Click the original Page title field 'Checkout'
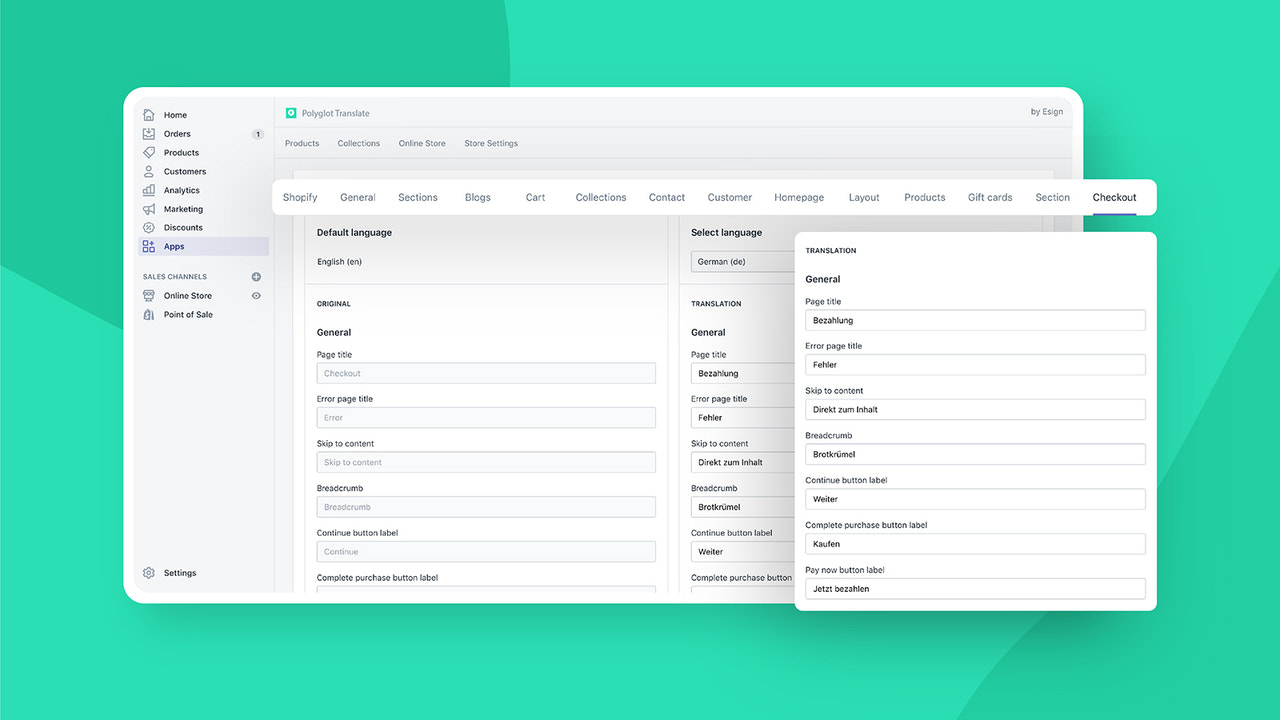 coord(486,373)
